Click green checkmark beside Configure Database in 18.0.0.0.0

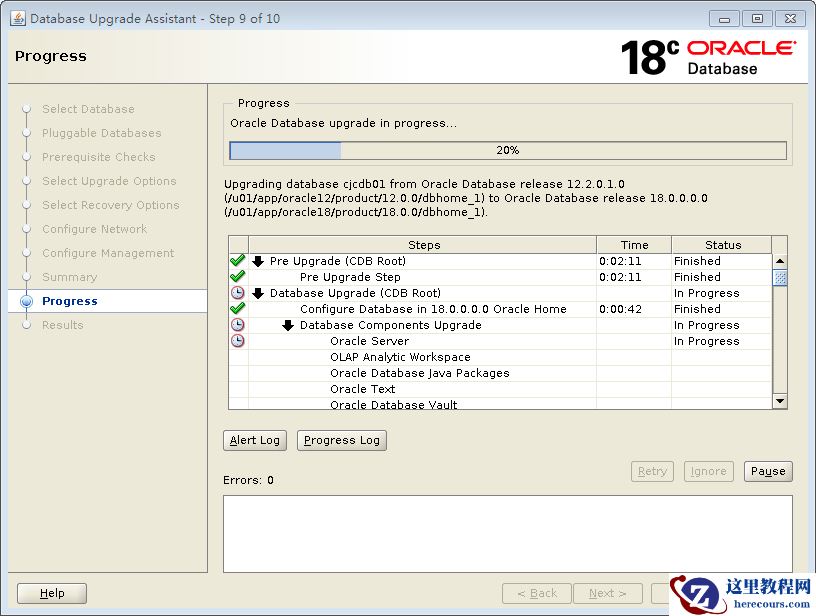coord(238,309)
